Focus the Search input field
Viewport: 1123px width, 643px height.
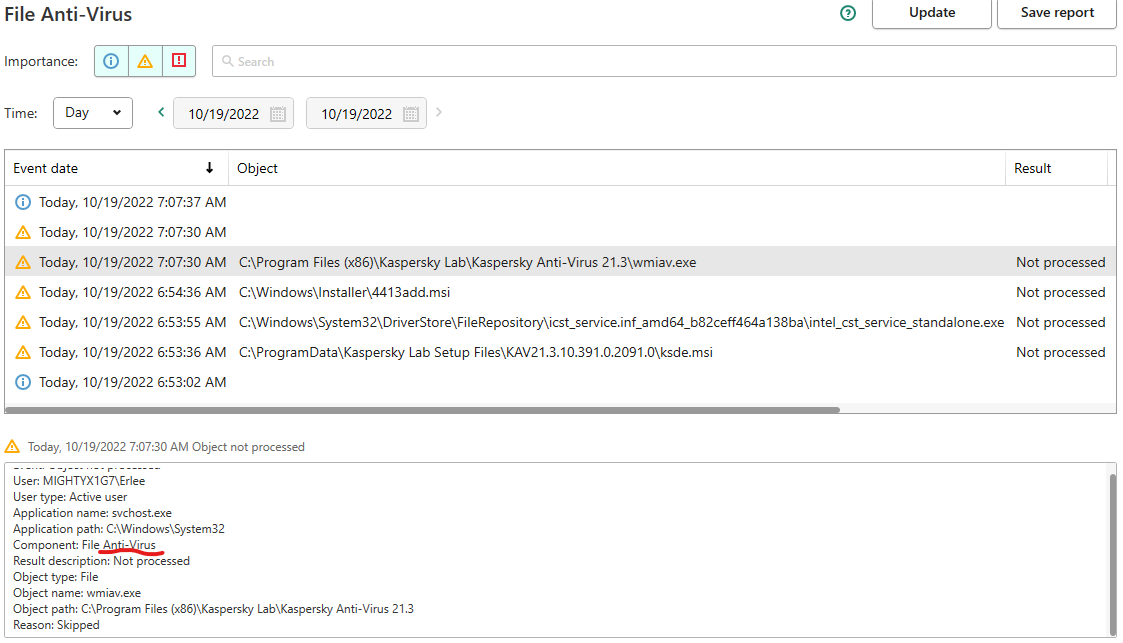664,62
